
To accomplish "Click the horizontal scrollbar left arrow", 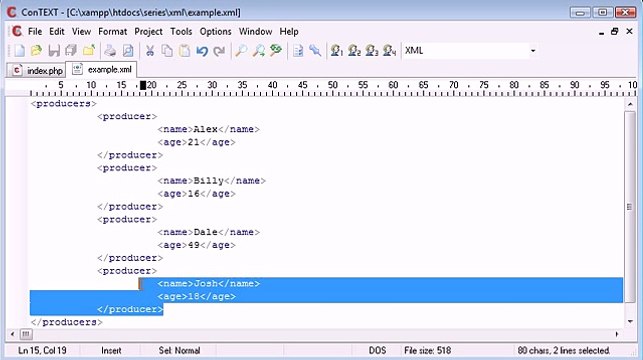I will click(12, 334).
